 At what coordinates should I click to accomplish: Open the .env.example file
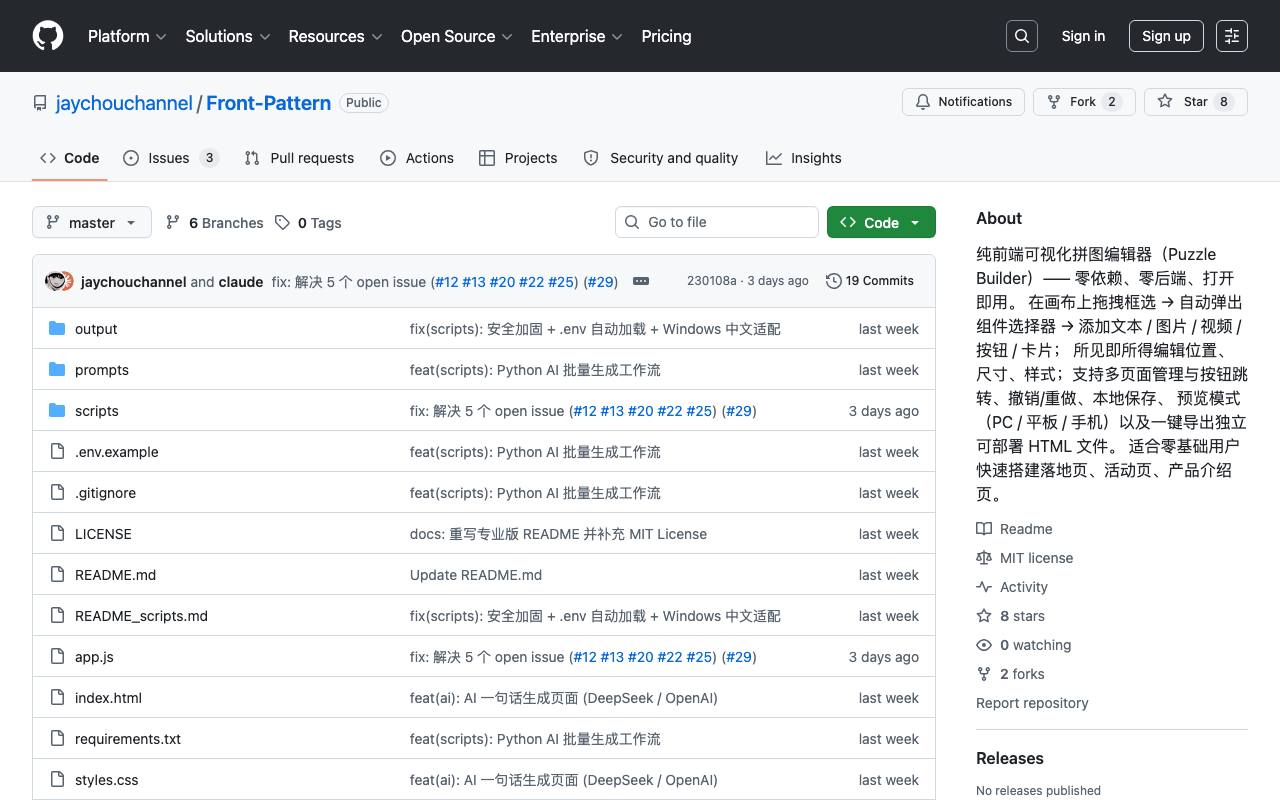pos(117,452)
